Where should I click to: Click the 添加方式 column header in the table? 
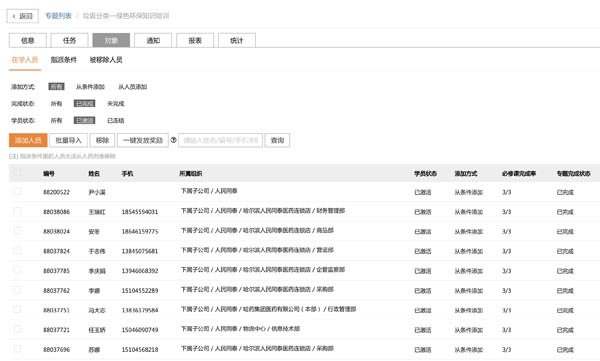(466, 174)
